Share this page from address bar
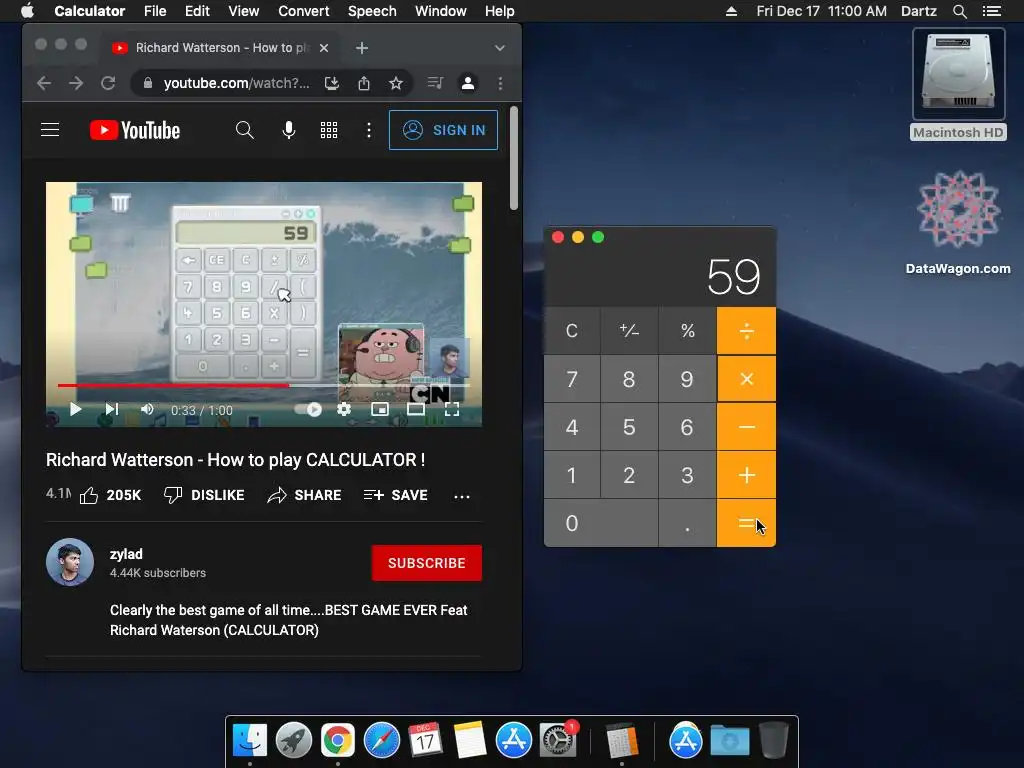Viewport: 1024px width, 768px height. pos(364,83)
